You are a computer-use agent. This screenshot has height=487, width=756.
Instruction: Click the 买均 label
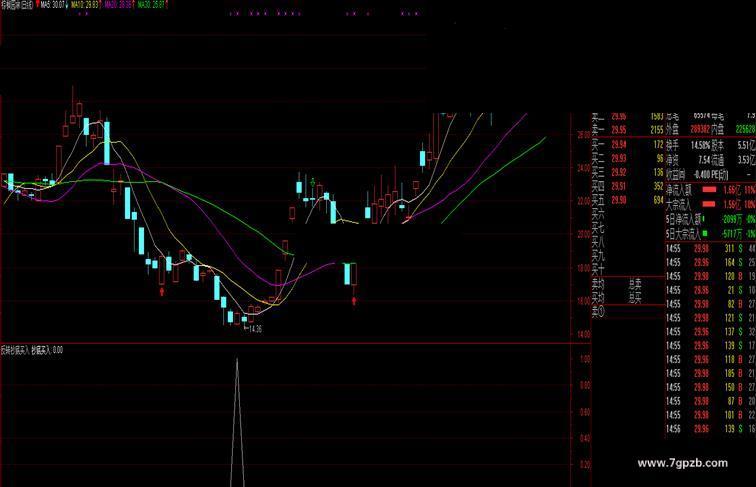[598, 298]
